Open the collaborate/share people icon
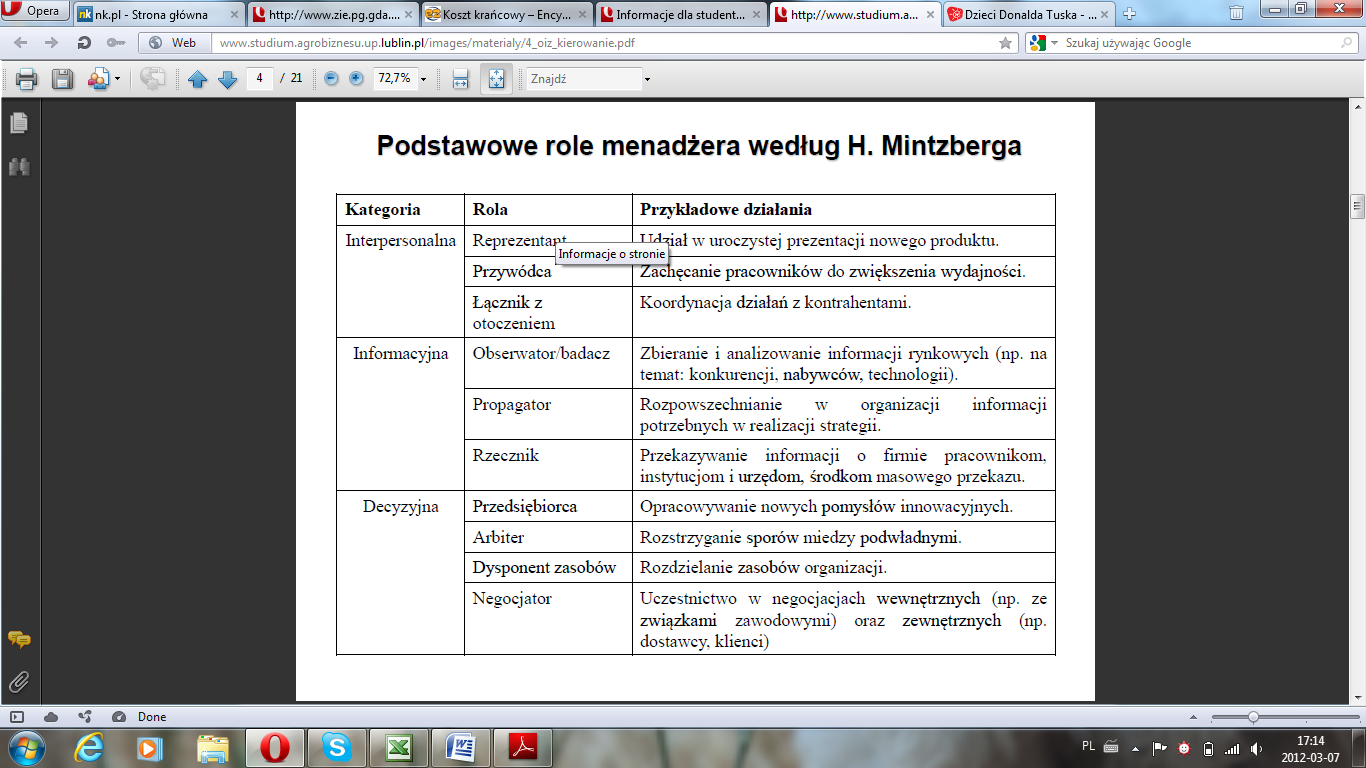 click(98, 79)
